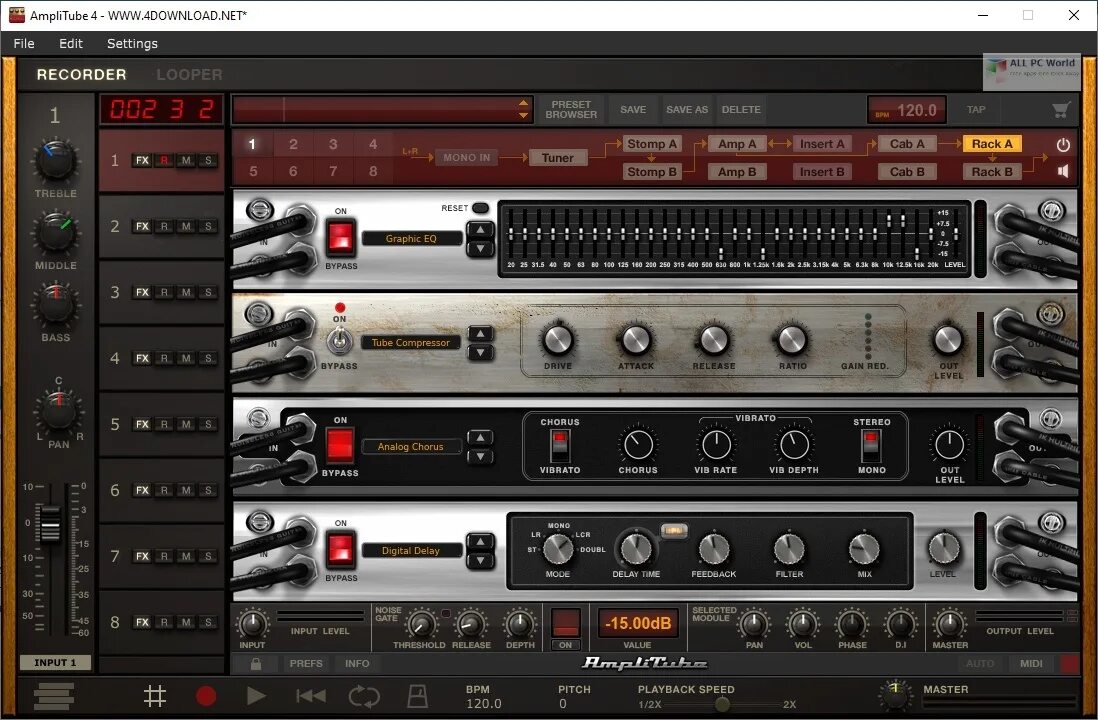Click the power icon beside Rack A

tap(1062, 143)
